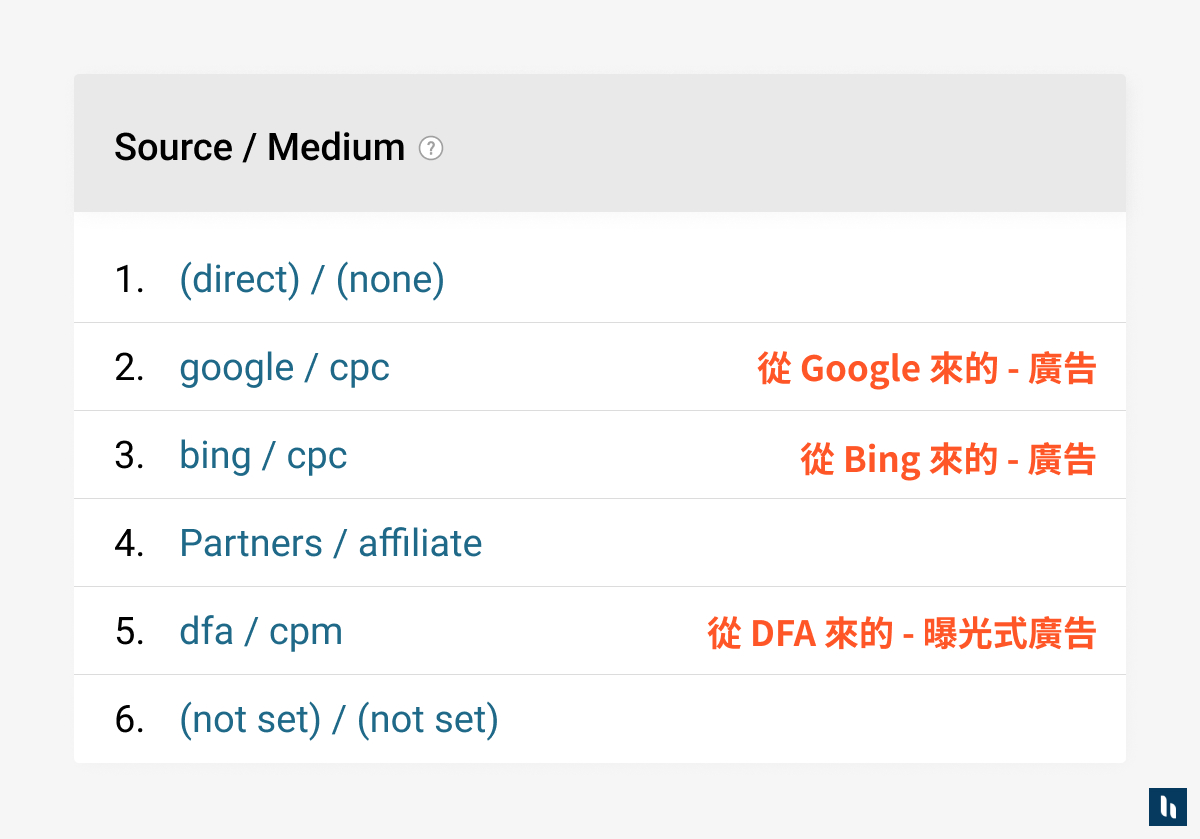Open the Partners / affiliate link
This screenshot has width=1200, height=839.
pos(330,543)
